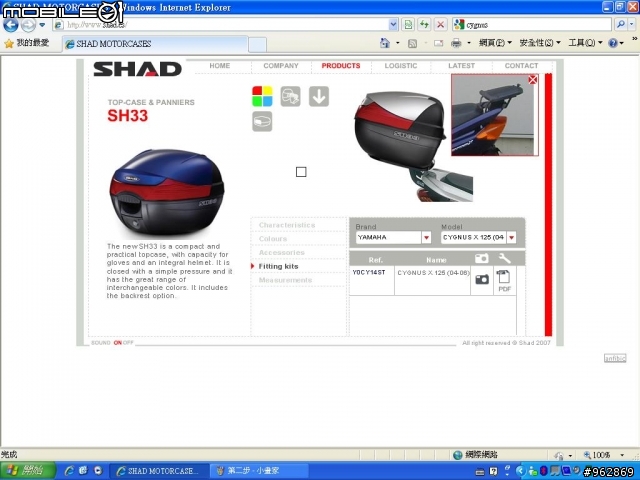Open a new blank browser tab
Screen dimensions: 640x480
257,44
